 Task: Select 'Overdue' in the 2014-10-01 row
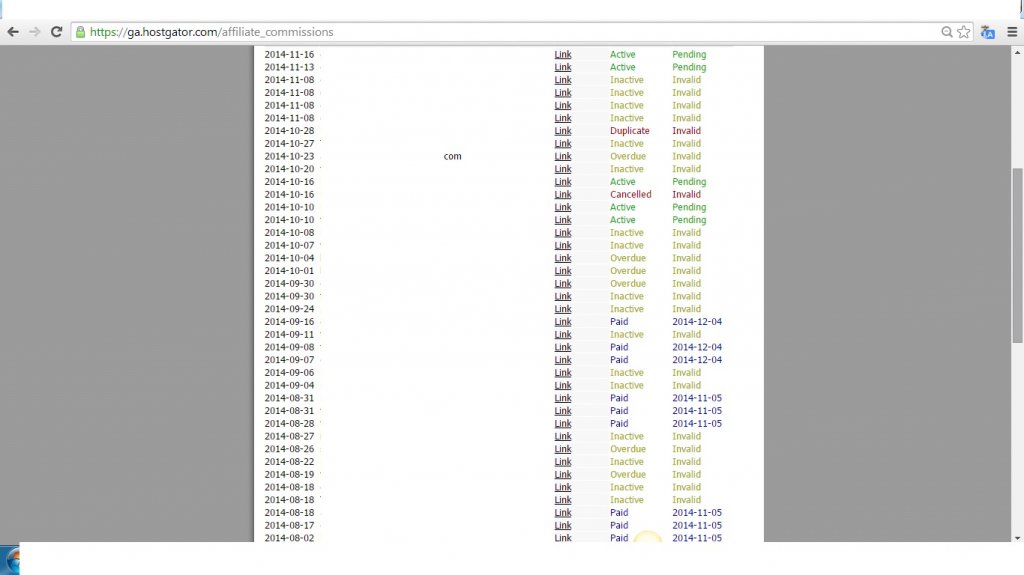pos(628,271)
